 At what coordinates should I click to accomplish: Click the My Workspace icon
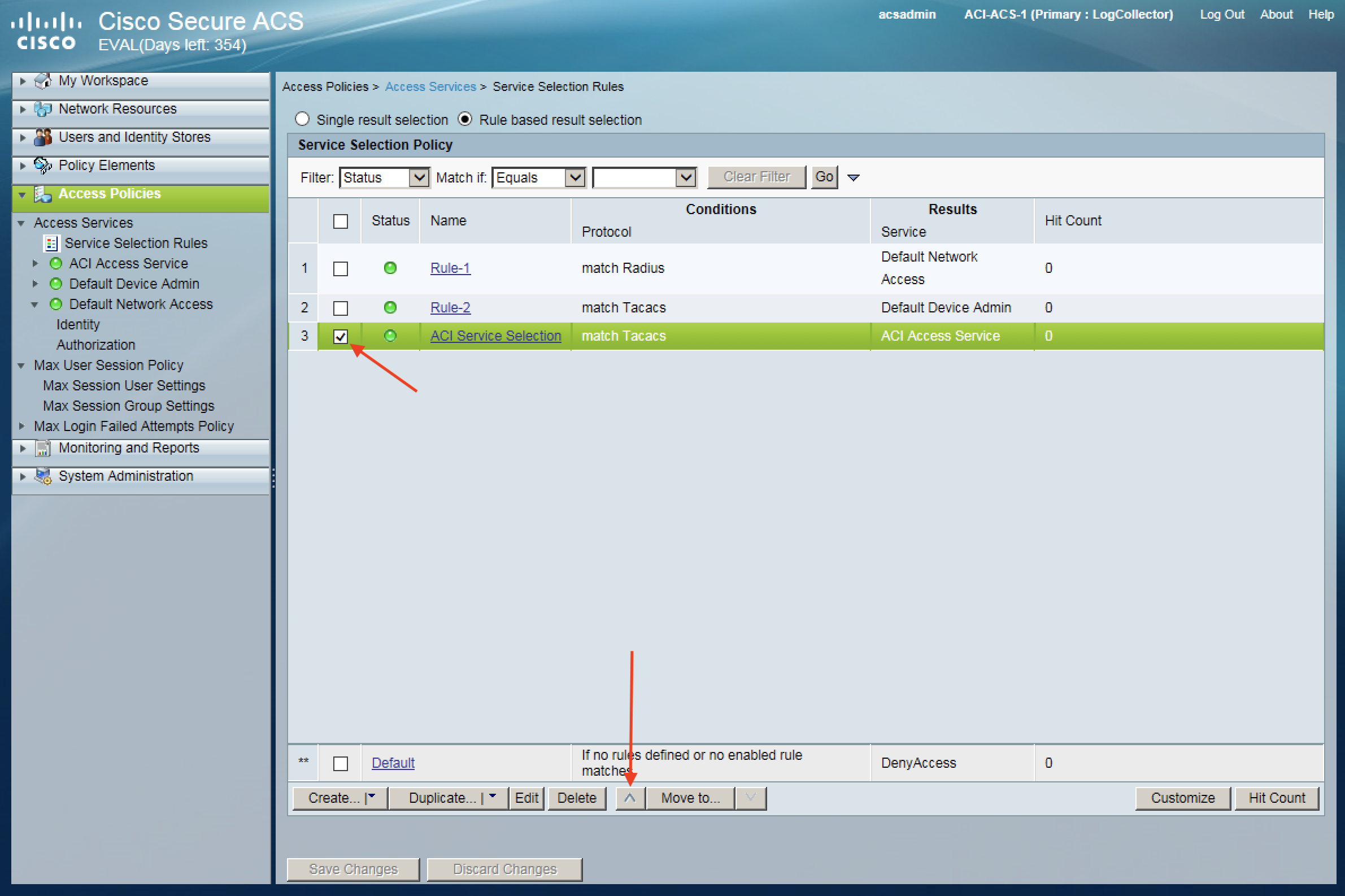pyautogui.click(x=43, y=81)
